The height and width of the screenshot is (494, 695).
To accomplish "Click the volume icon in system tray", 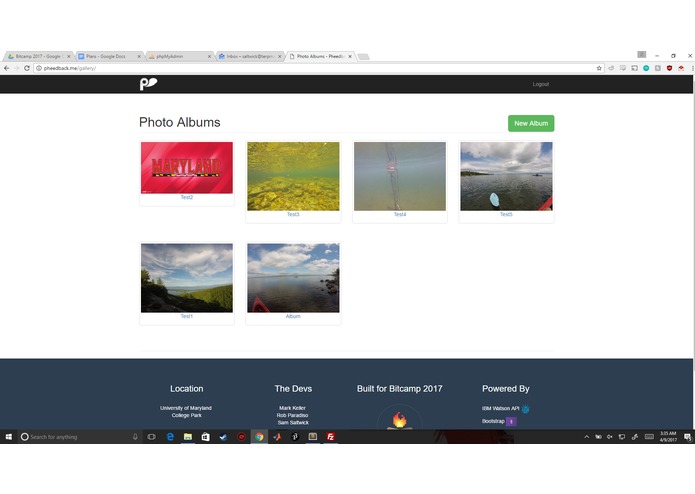I will click(x=610, y=437).
